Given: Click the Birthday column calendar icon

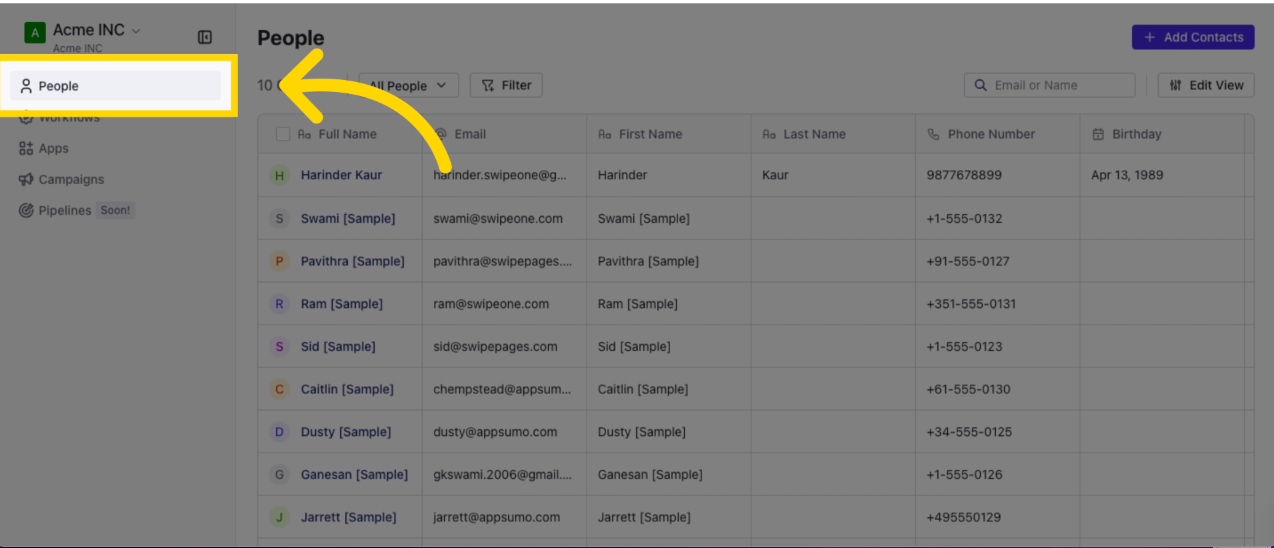Looking at the screenshot, I should pos(1098,134).
